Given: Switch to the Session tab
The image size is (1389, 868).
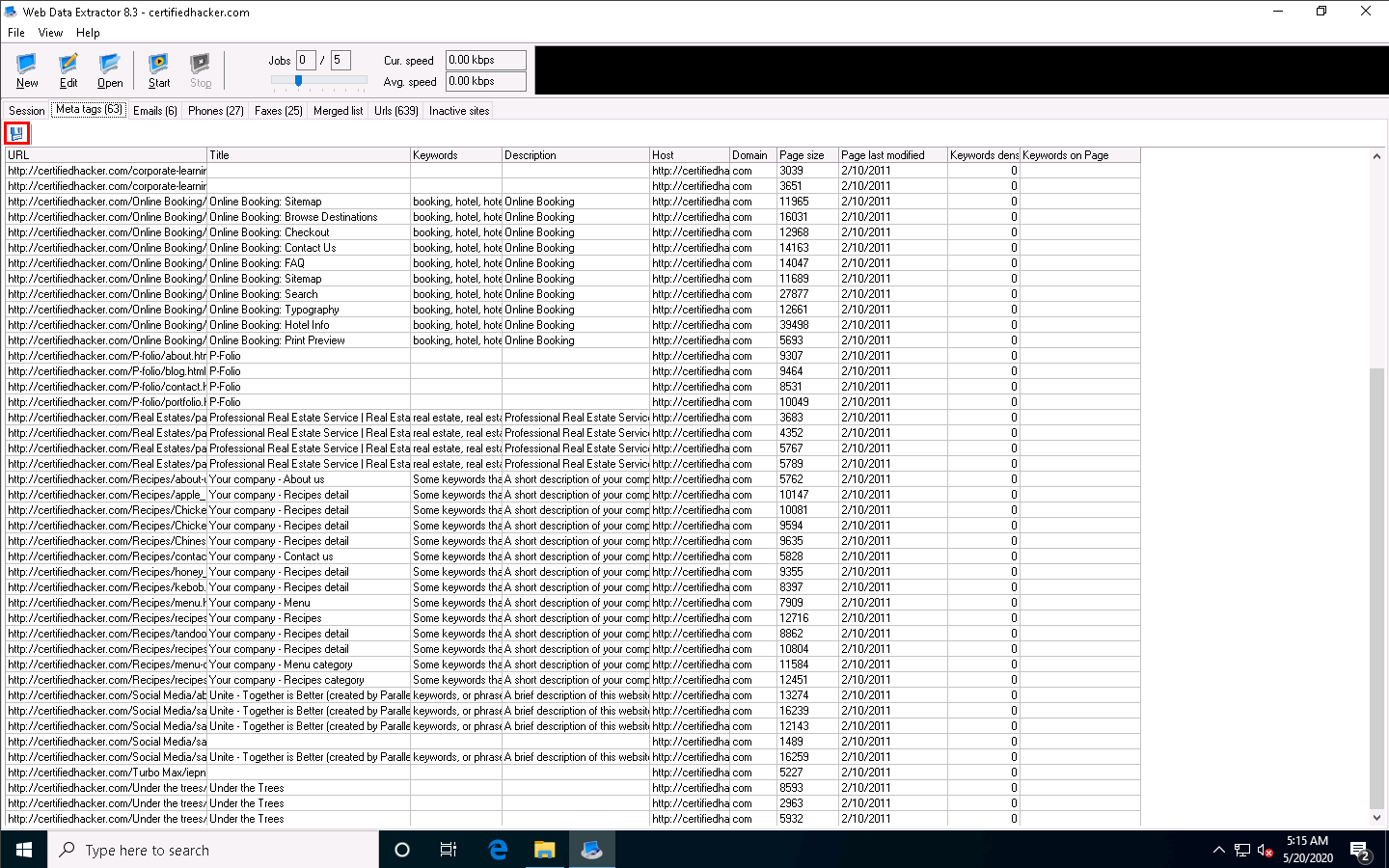Looking at the screenshot, I should point(26,111).
